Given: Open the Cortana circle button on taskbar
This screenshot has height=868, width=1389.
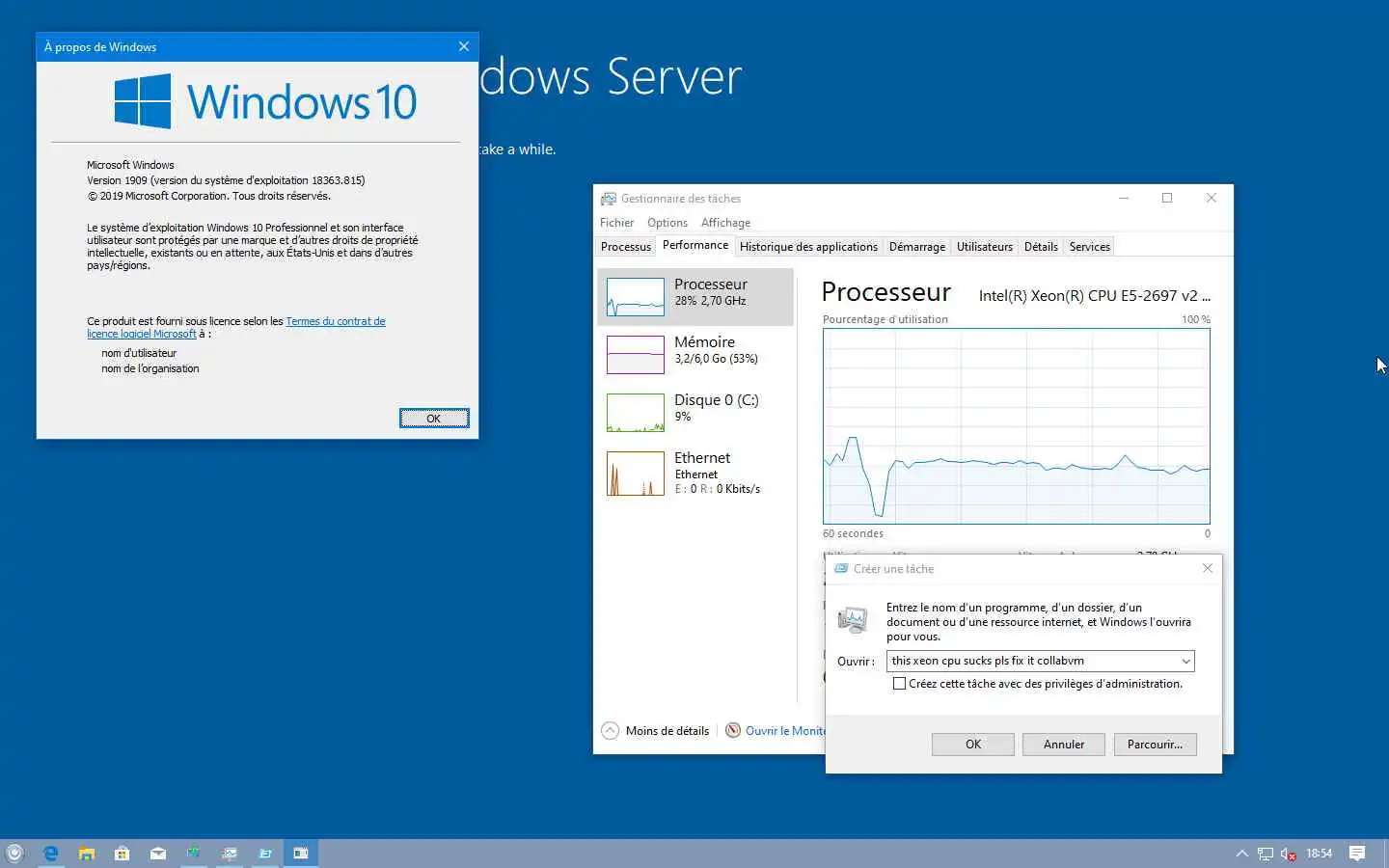Looking at the screenshot, I should pyautogui.click(x=14, y=853).
